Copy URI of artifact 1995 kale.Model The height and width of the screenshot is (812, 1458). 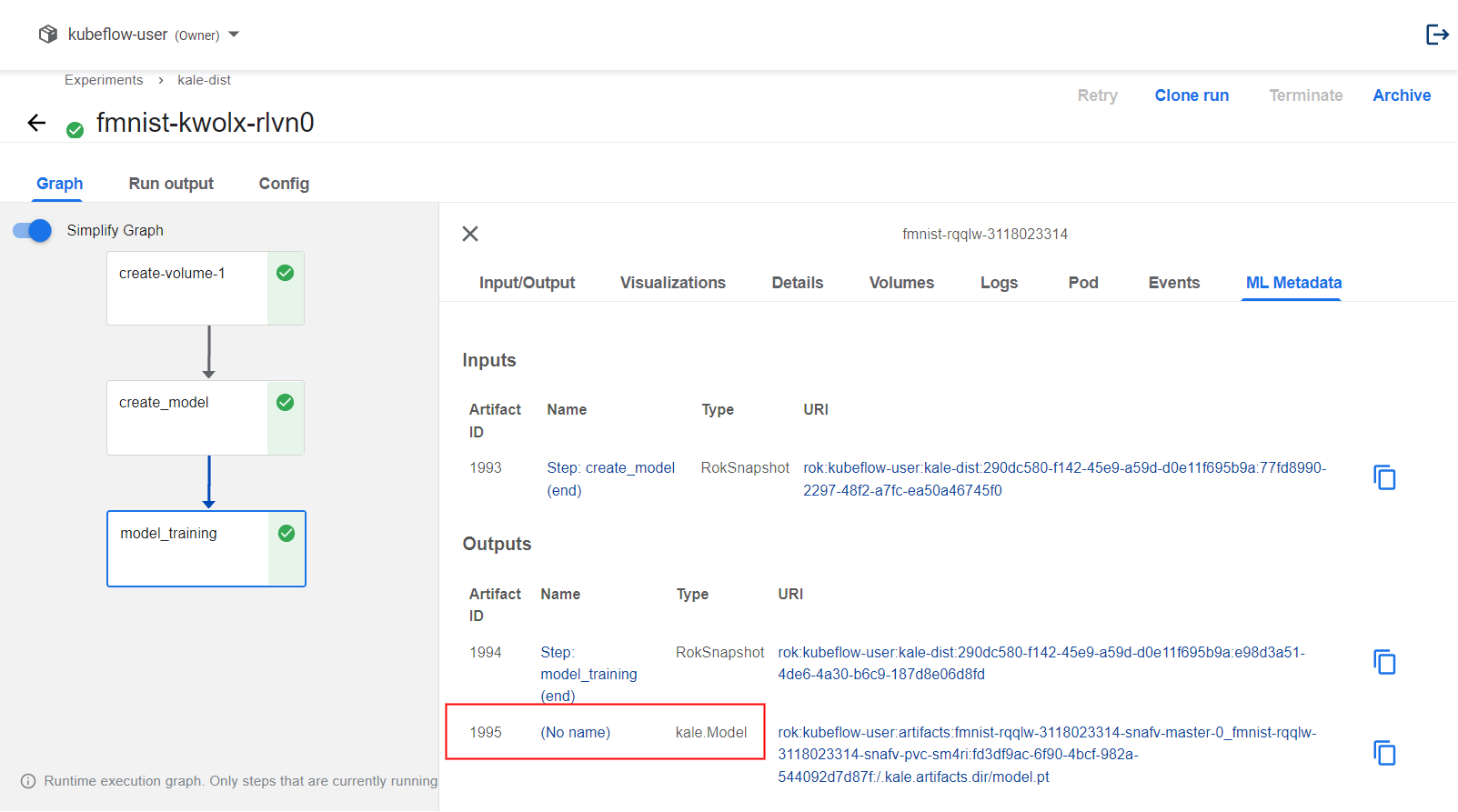[1384, 753]
